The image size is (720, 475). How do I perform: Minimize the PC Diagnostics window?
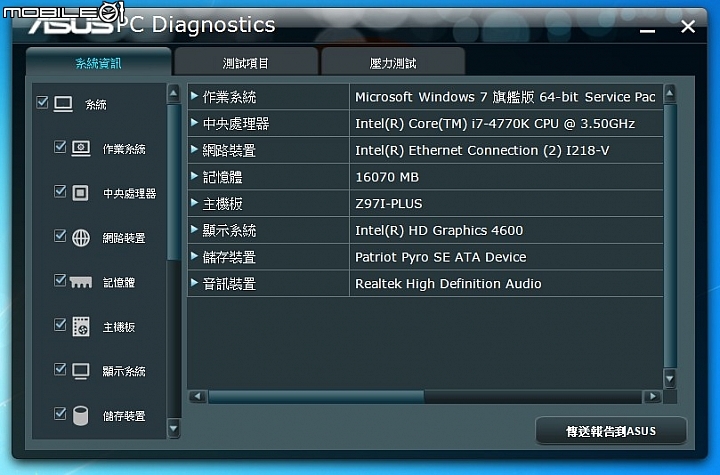point(647,30)
